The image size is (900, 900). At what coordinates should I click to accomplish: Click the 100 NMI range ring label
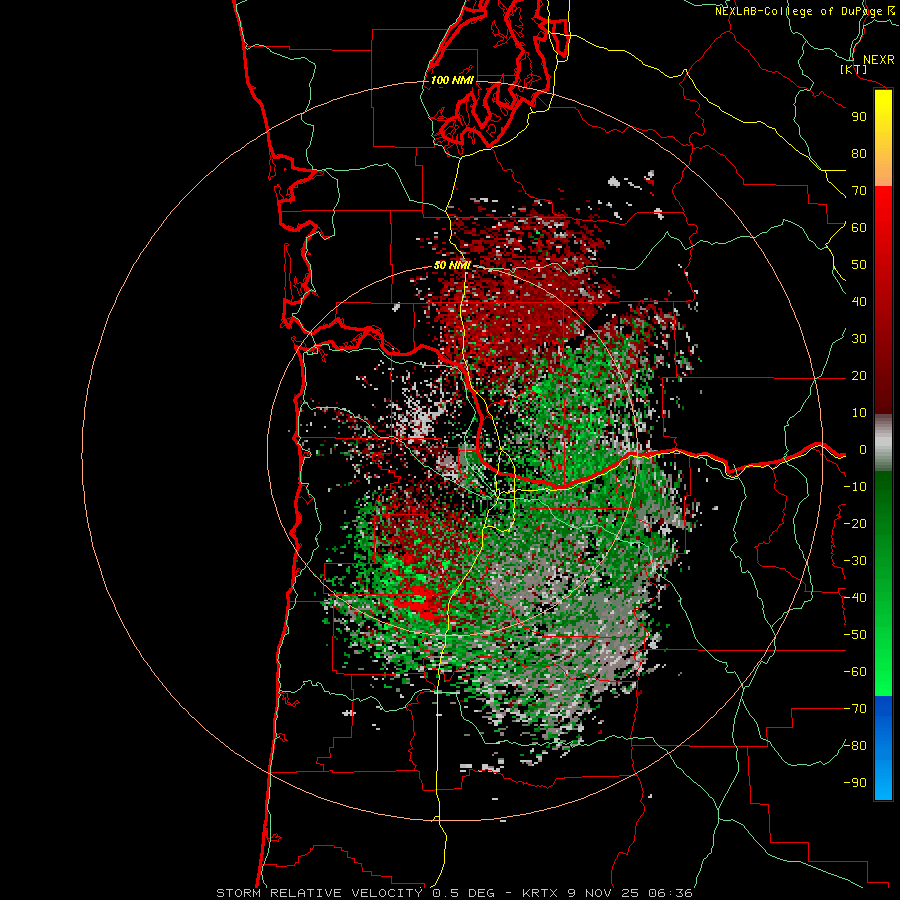coord(452,80)
